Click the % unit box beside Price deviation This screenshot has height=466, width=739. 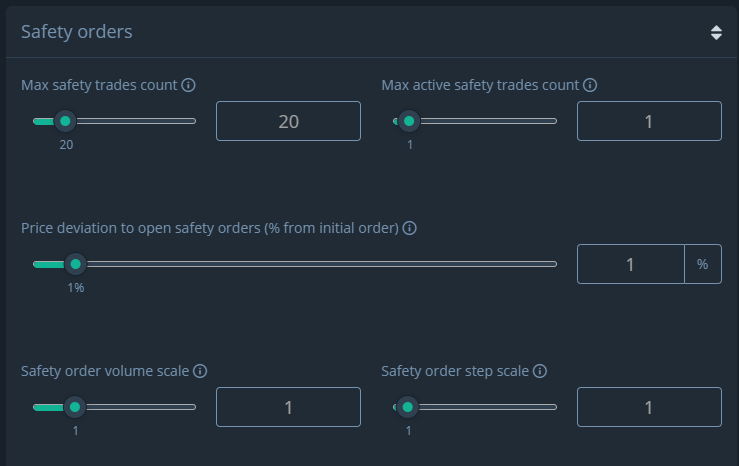pyautogui.click(x=703, y=264)
